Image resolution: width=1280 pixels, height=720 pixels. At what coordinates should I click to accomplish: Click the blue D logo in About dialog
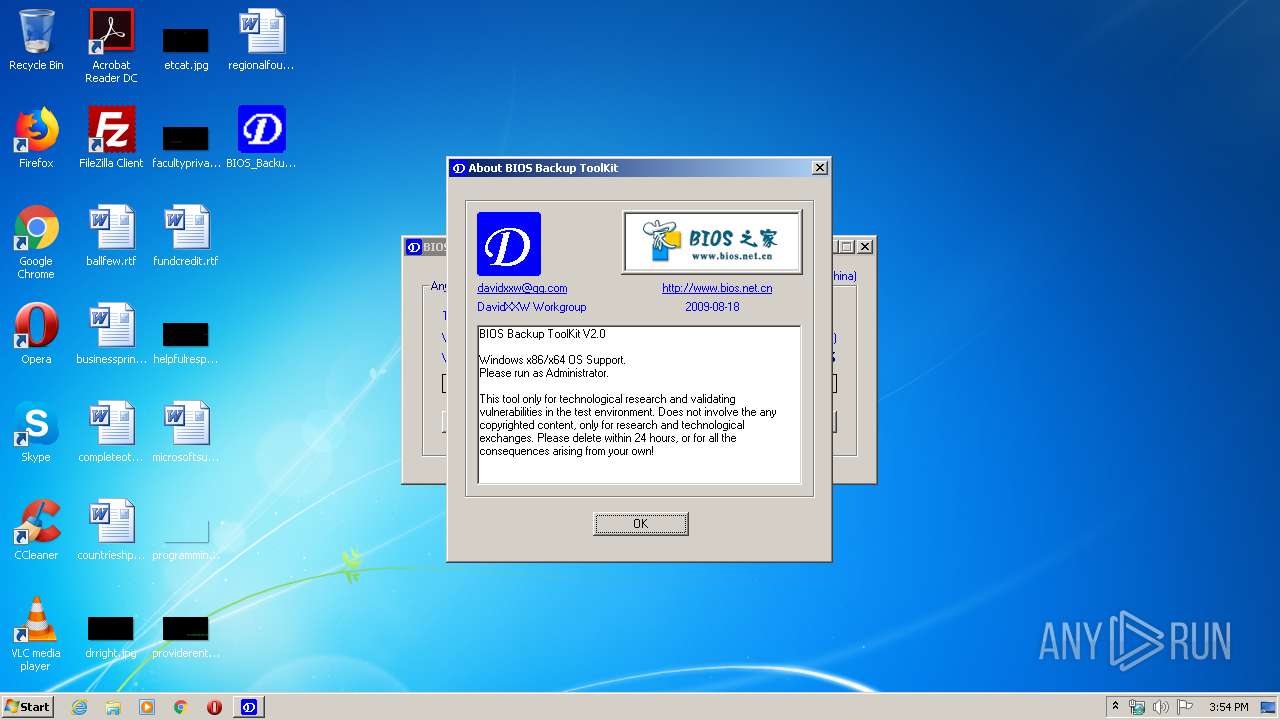click(509, 244)
